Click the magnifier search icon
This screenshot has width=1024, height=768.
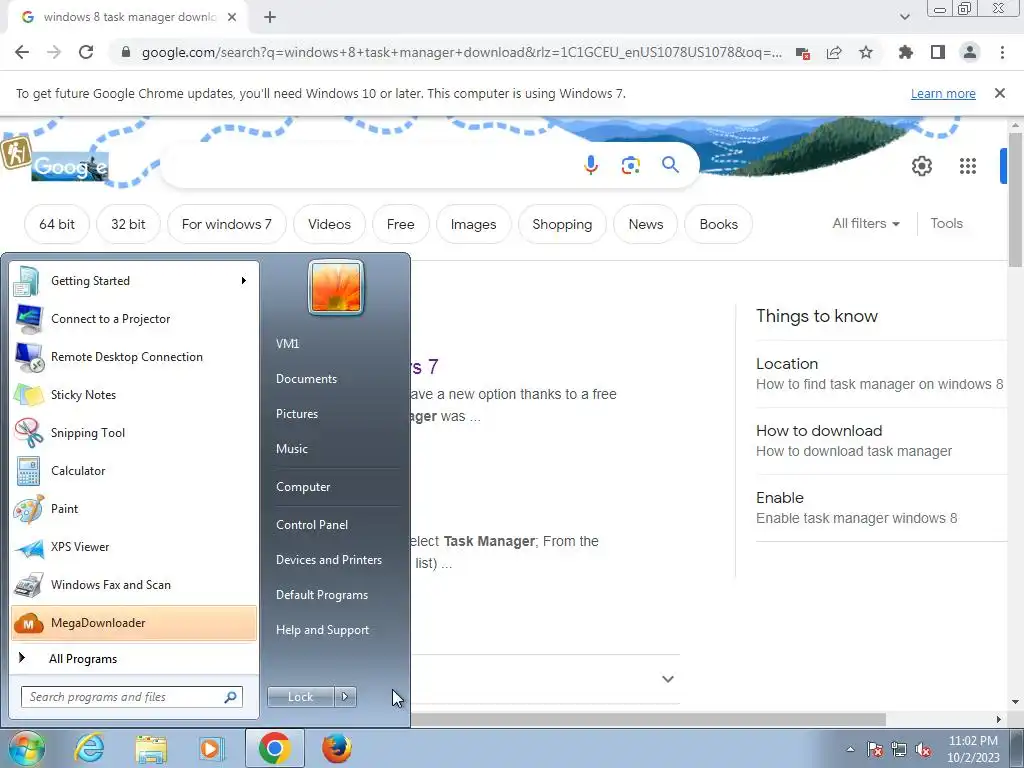point(670,165)
